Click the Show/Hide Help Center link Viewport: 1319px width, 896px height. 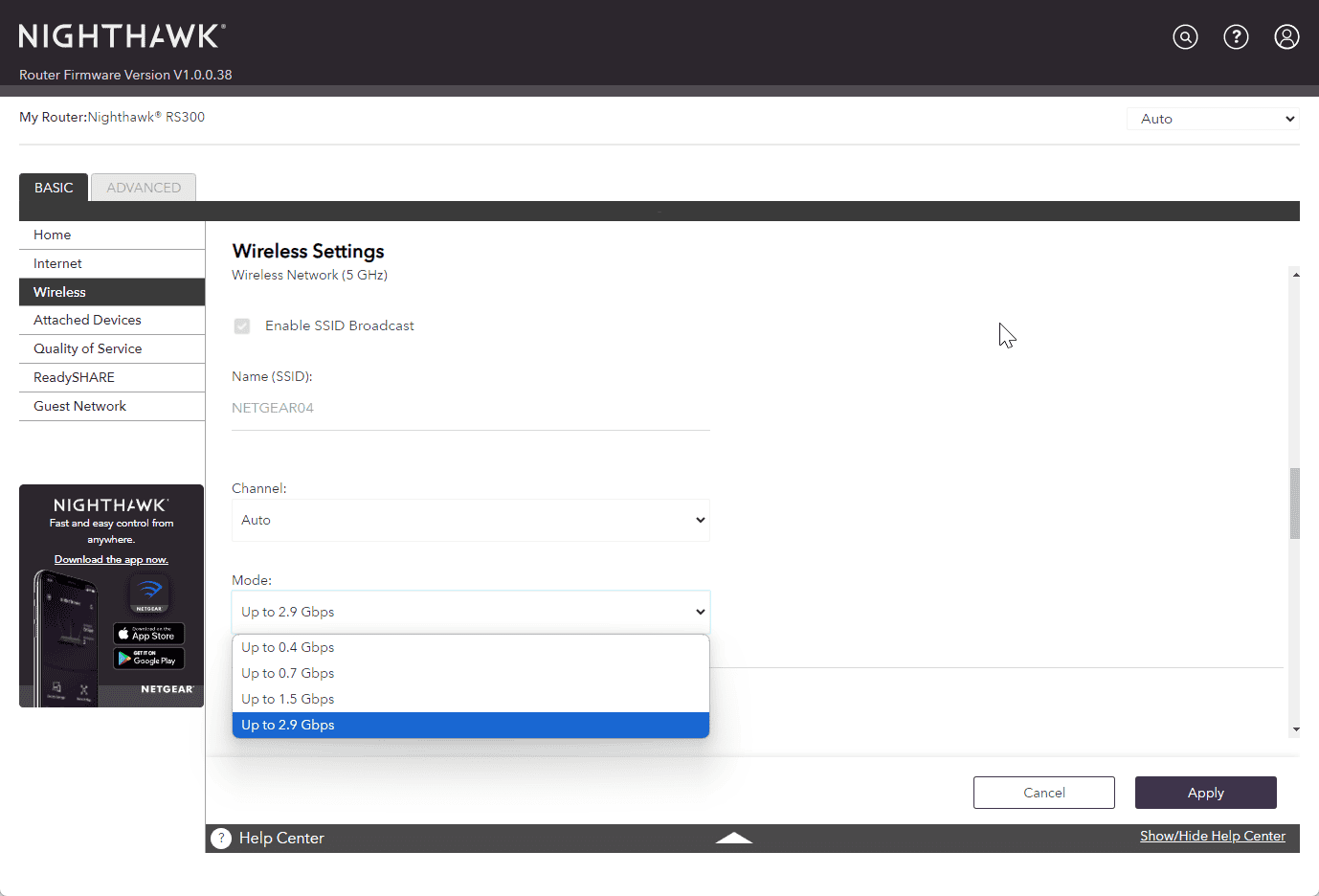coord(1212,836)
